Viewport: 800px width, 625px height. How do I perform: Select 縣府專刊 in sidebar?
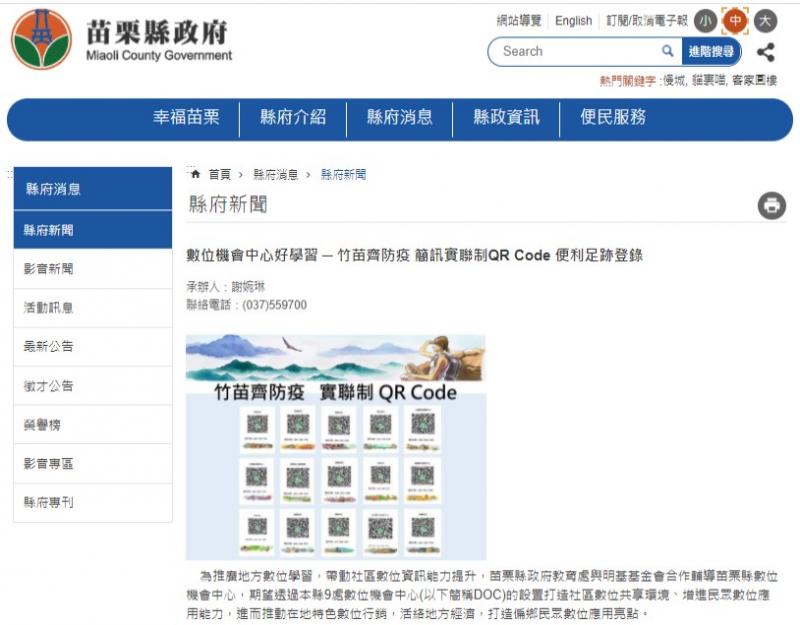[x=93, y=503]
